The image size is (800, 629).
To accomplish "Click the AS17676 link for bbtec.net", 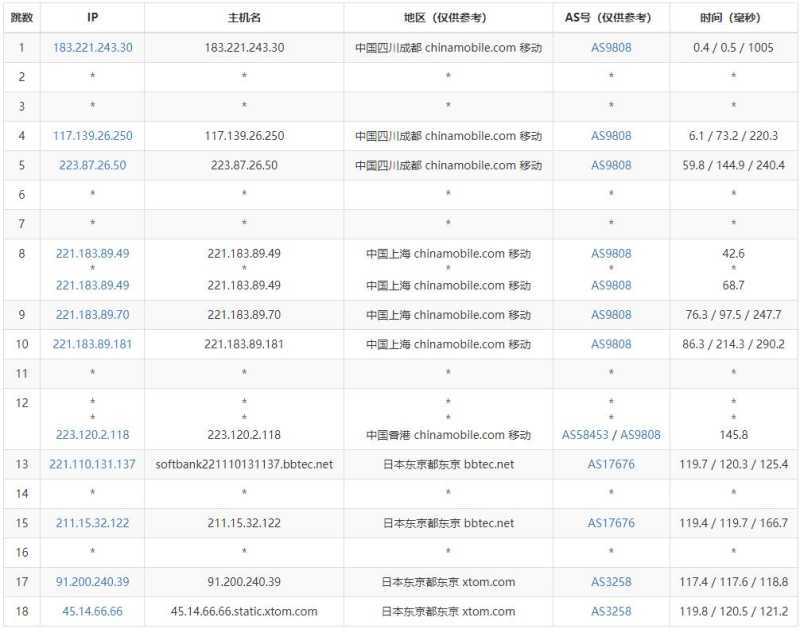I will click(x=610, y=464).
